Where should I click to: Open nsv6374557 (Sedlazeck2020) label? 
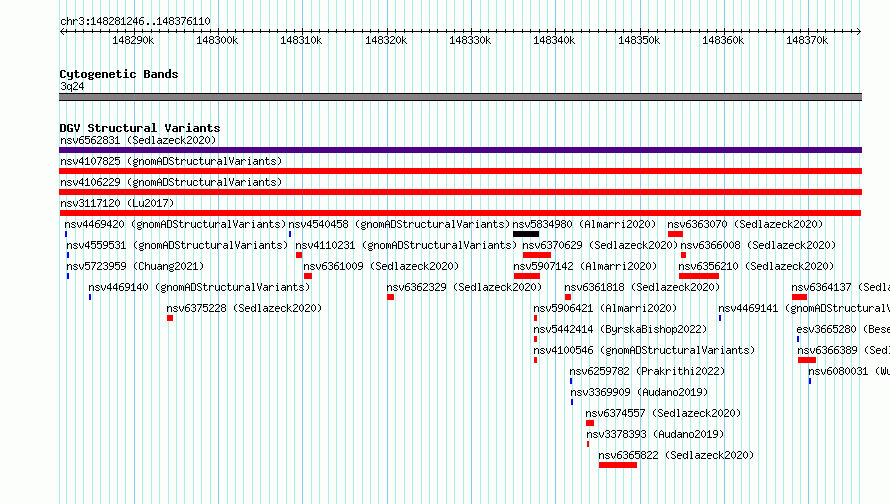pos(663,413)
